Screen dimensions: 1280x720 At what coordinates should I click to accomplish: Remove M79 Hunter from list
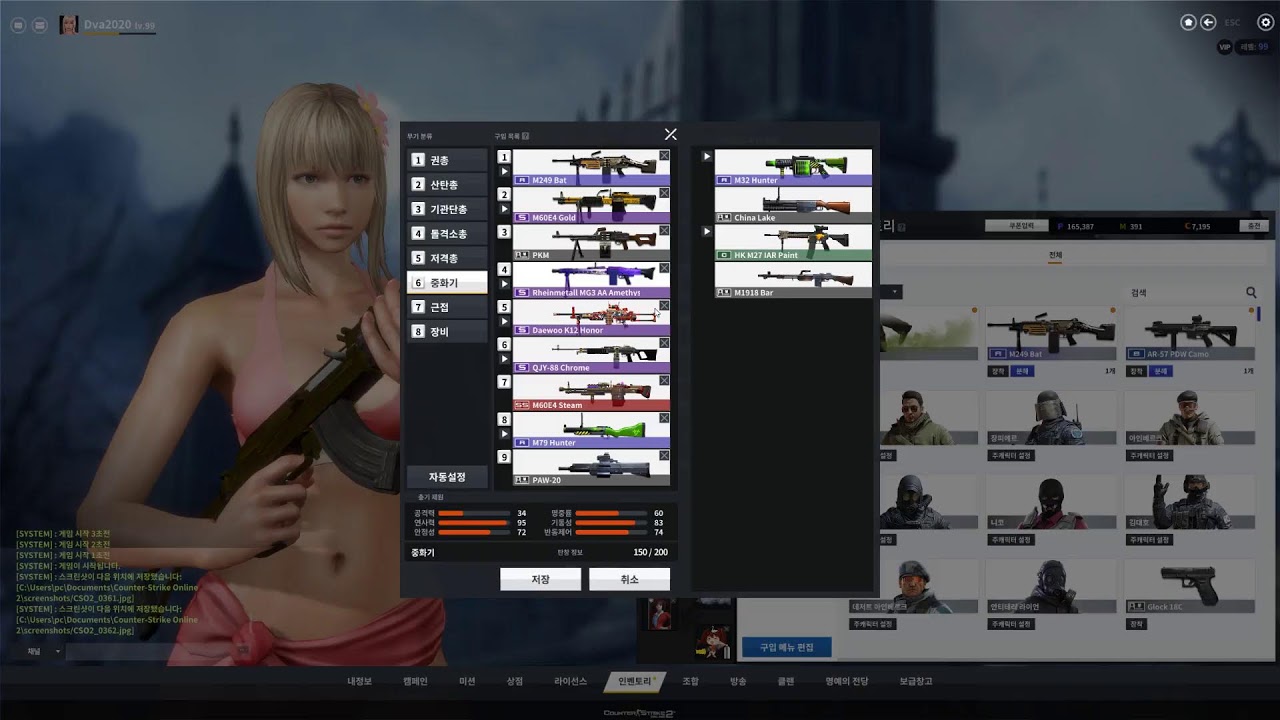tap(664, 418)
